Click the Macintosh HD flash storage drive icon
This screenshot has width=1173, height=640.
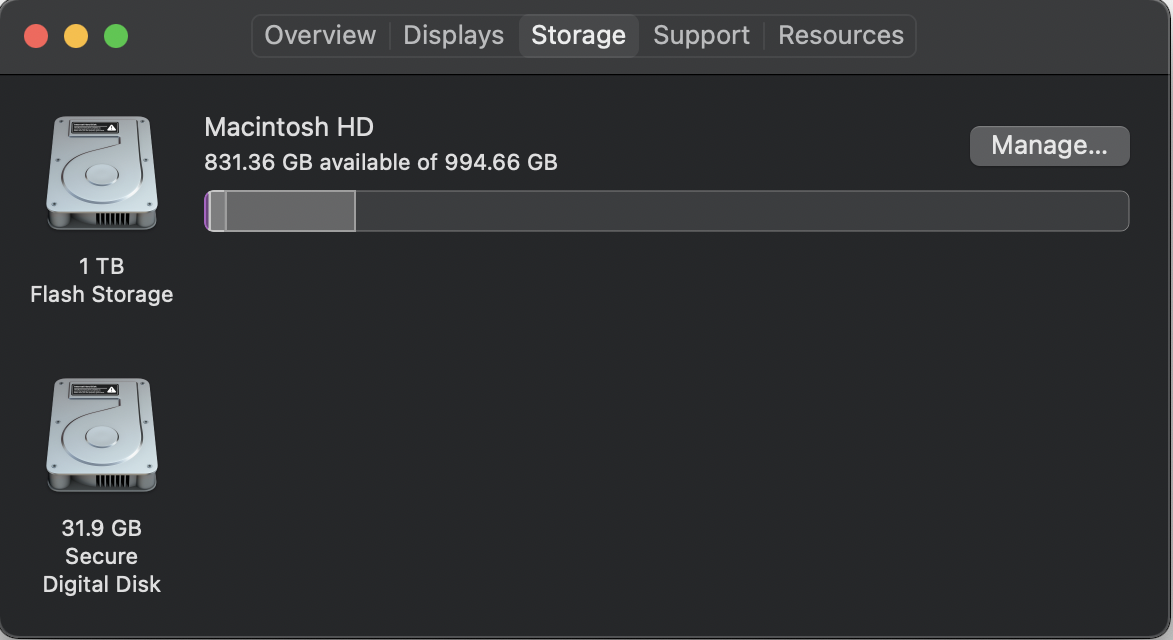[x=101, y=173]
